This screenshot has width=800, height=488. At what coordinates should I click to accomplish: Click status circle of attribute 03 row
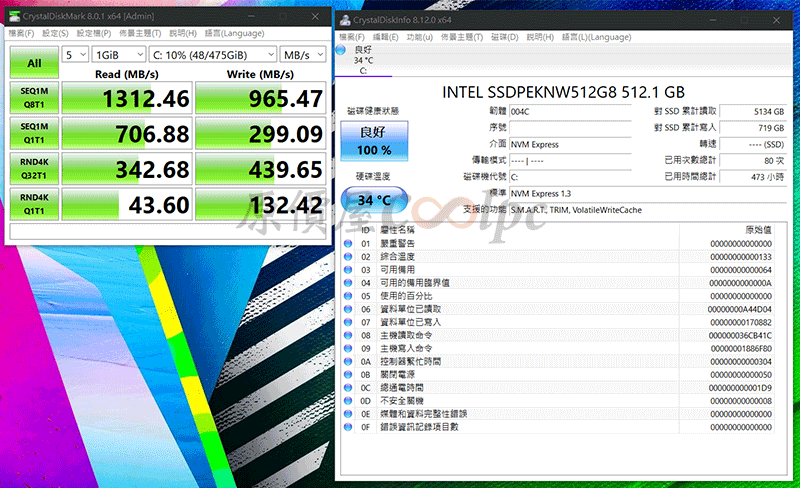pyautogui.click(x=348, y=270)
